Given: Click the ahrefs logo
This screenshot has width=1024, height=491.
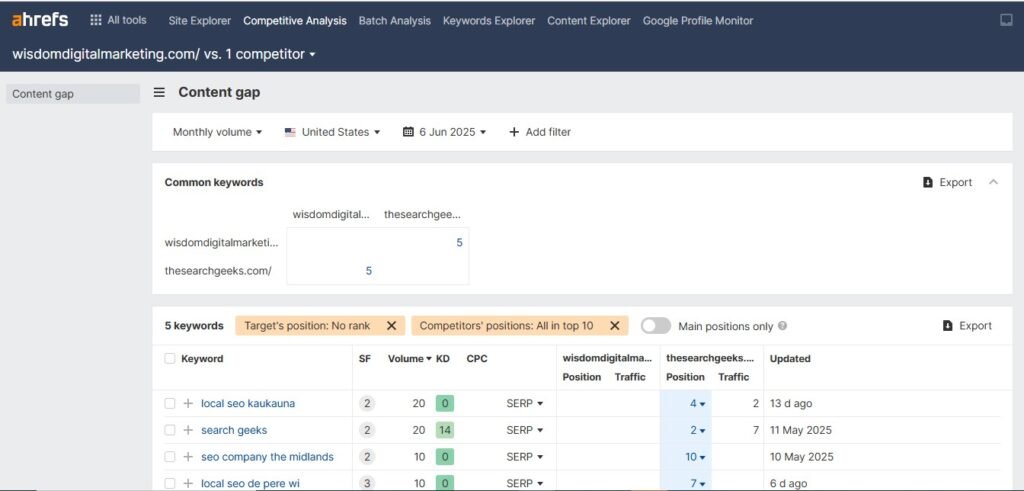Looking at the screenshot, I should [40, 20].
